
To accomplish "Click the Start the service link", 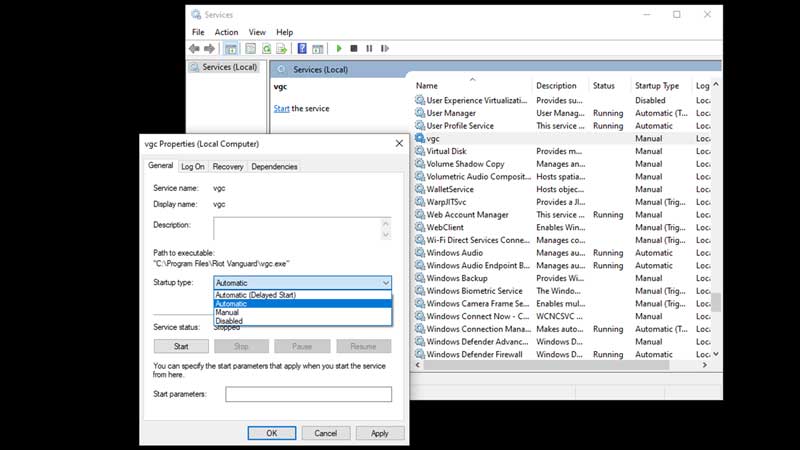I will pos(281,108).
